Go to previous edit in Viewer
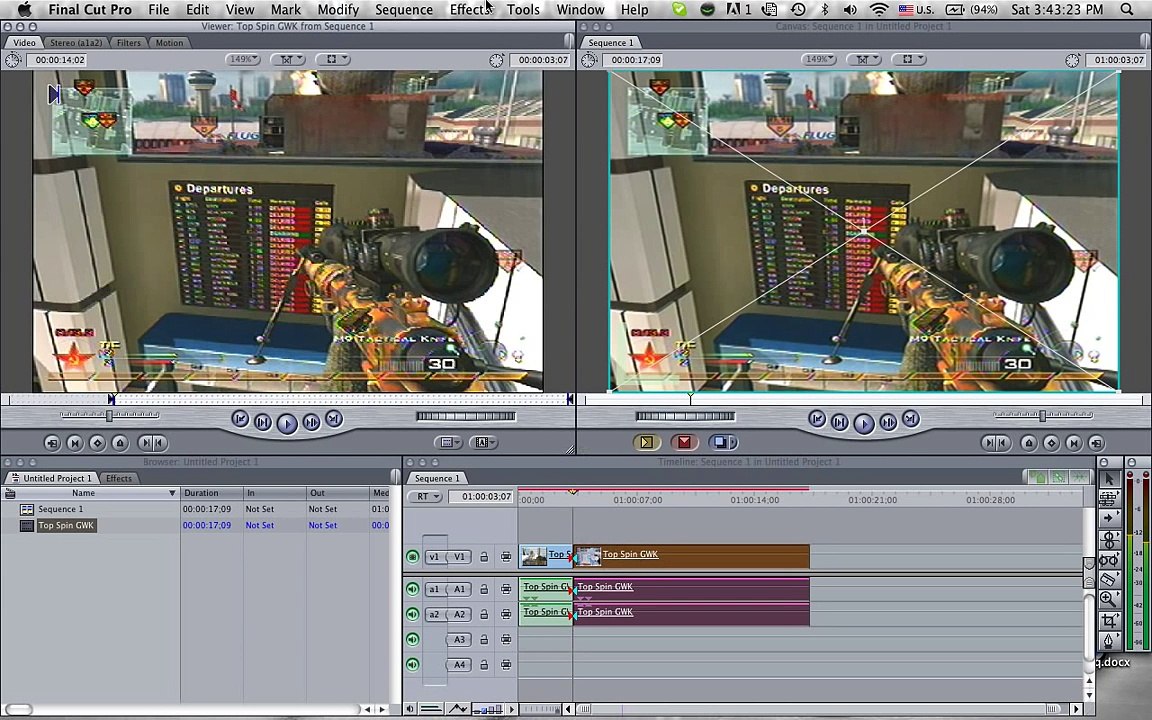This screenshot has width=1152, height=720. click(x=240, y=420)
